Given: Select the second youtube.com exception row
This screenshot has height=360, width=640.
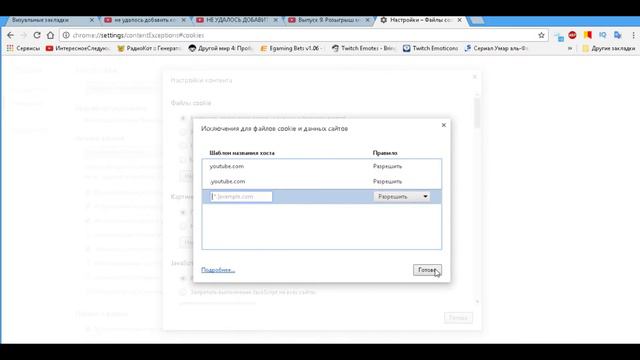Looking at the screenshot, I should 322,181.
